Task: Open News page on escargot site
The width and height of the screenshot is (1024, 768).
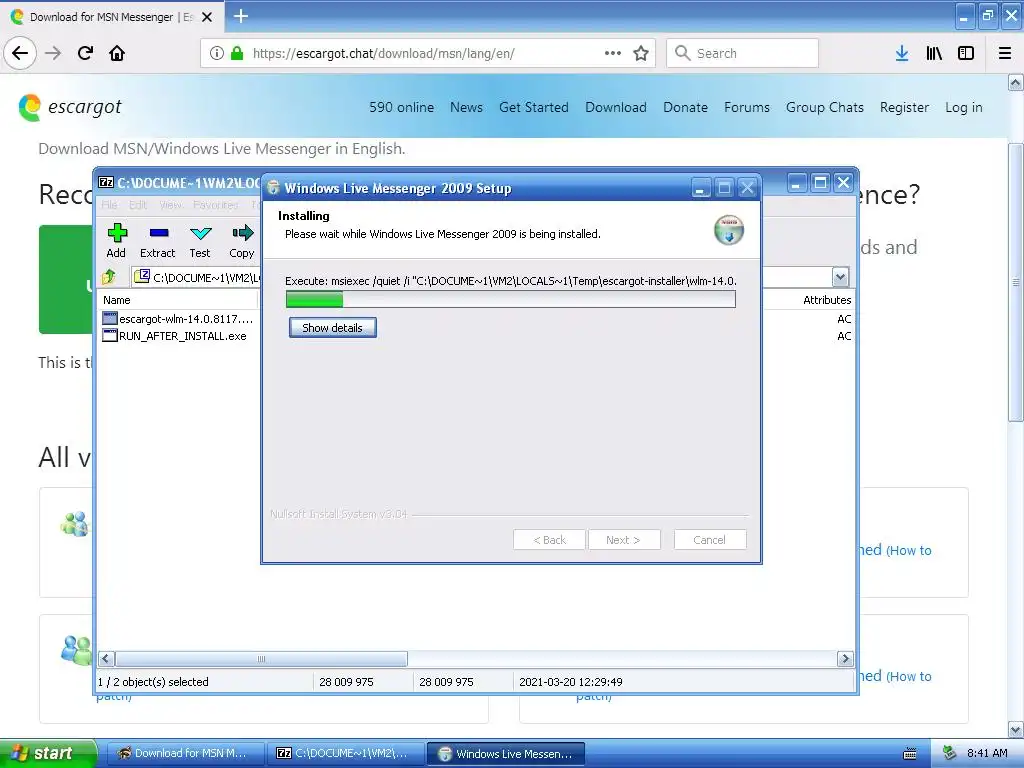Action: [x=466, y=107]
